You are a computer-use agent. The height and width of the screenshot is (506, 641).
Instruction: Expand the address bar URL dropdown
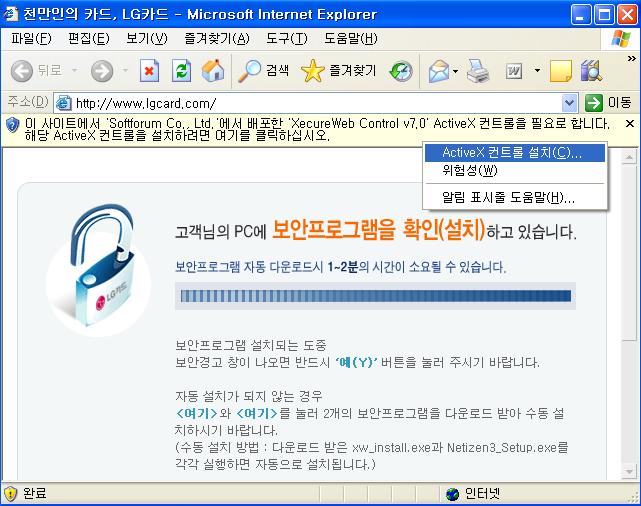click(570, 102)
